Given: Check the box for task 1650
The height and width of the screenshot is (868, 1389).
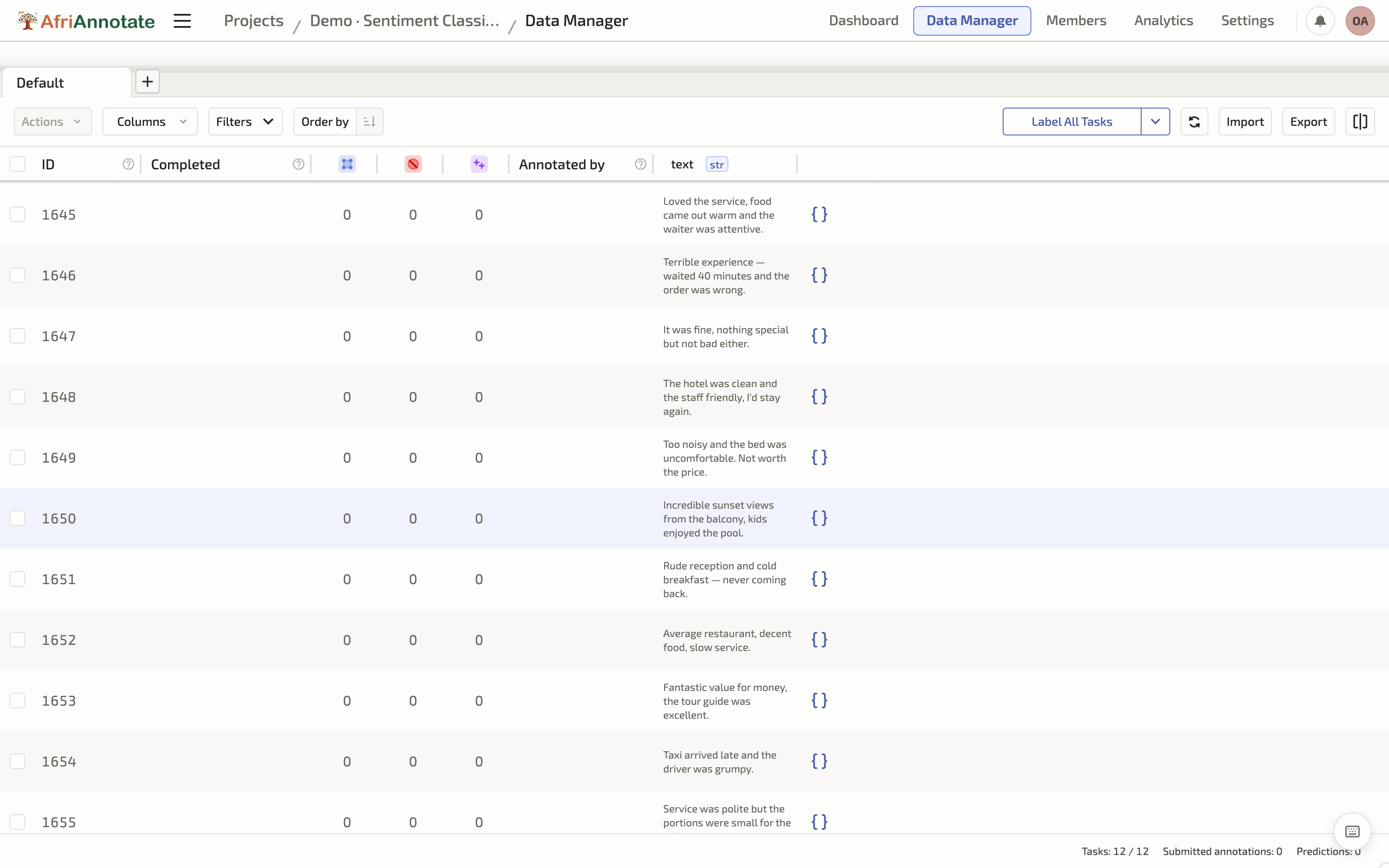Looking at the screenshot, I should coord(17,518).
